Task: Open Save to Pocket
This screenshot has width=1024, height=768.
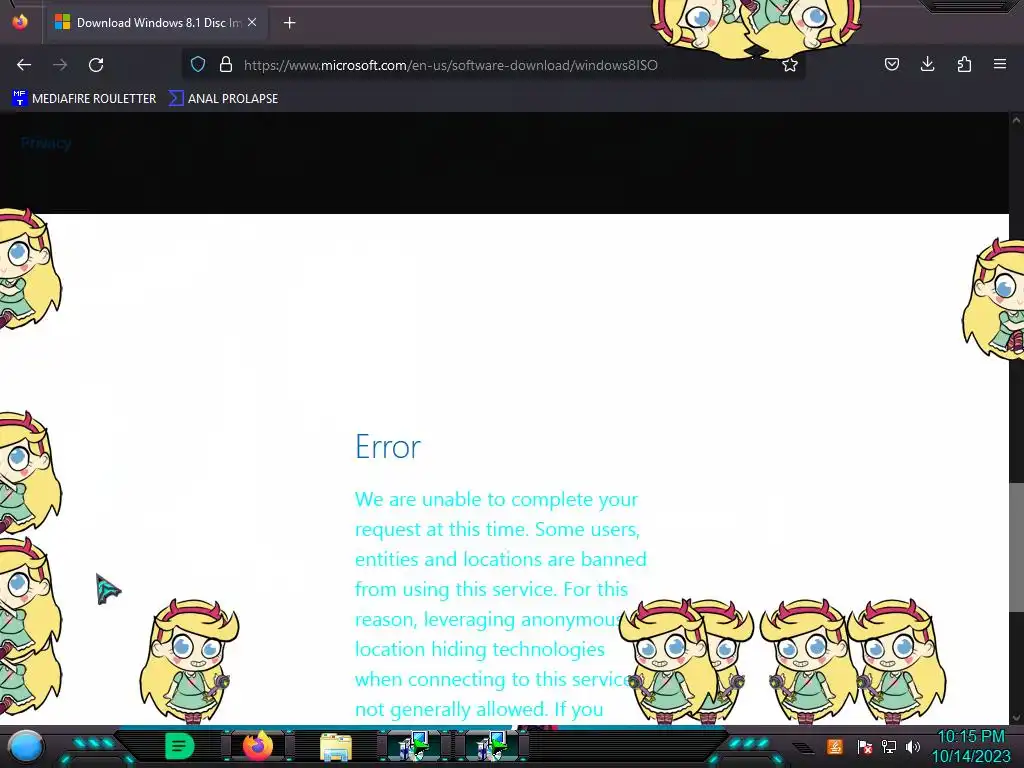Action: pyautogui.click(x=891, y=64)
